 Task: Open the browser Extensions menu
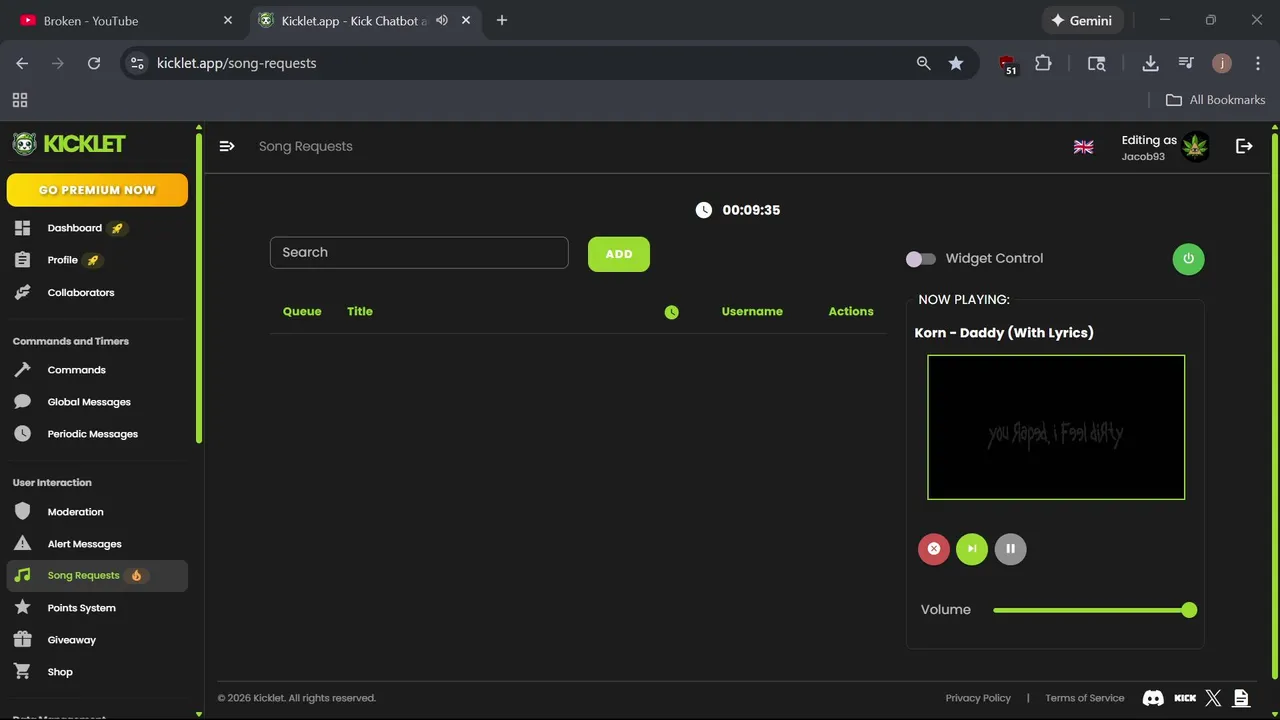coord(1043,63)
